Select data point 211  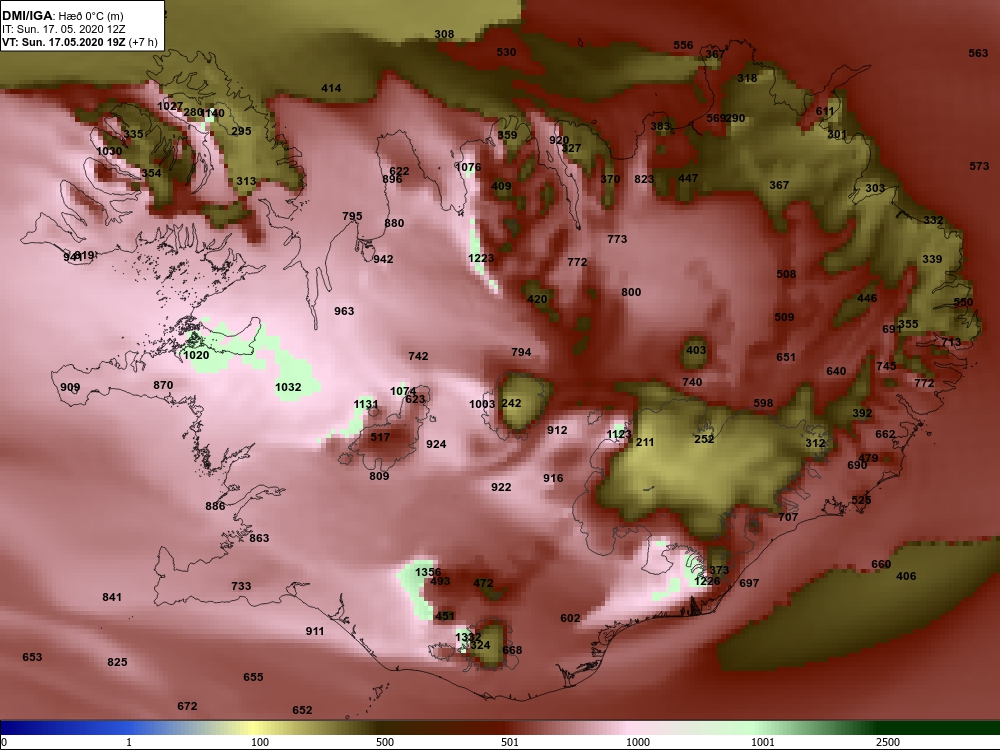coord(645,442)
